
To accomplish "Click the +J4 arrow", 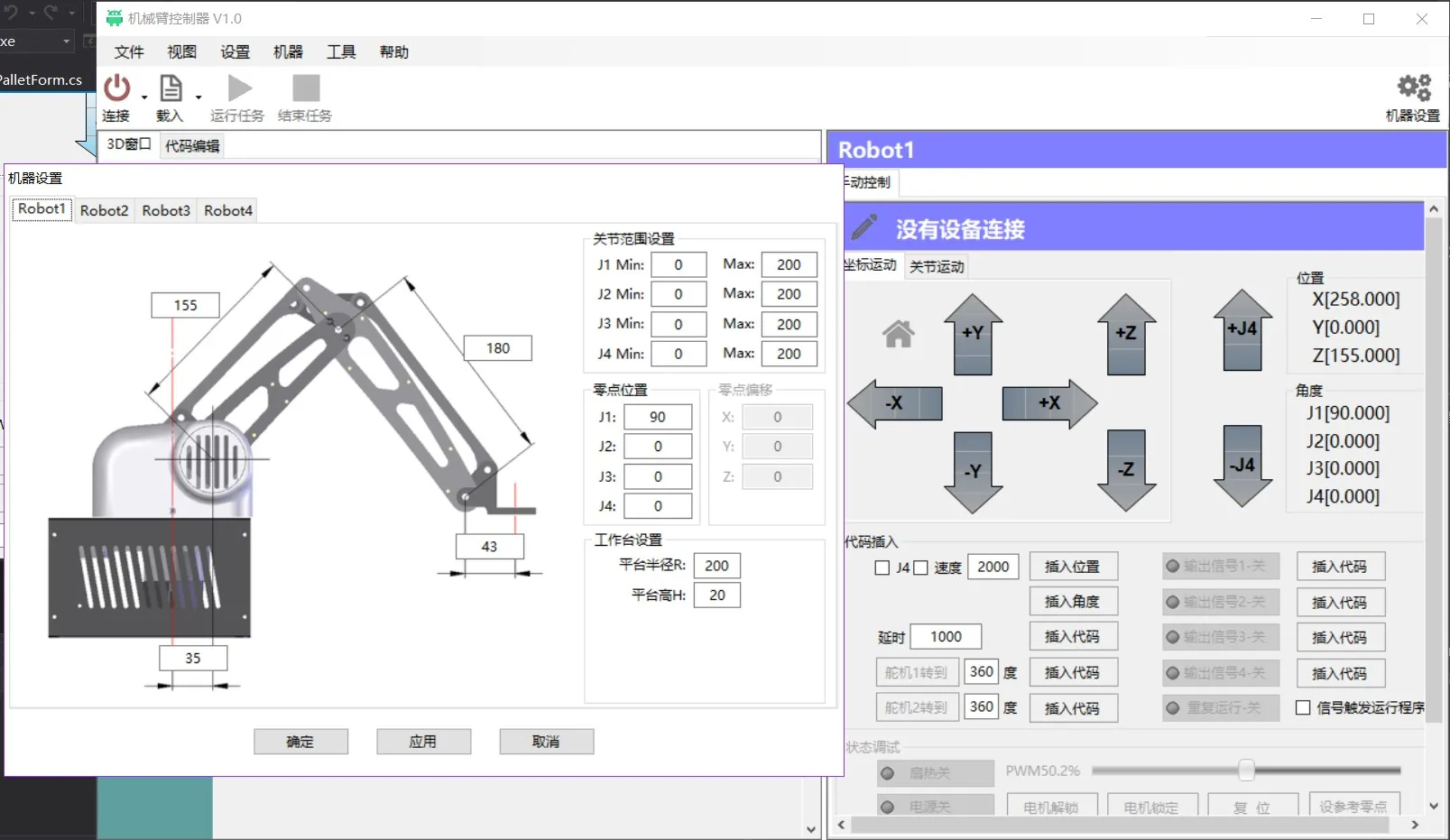I will tap(1242, 330).
